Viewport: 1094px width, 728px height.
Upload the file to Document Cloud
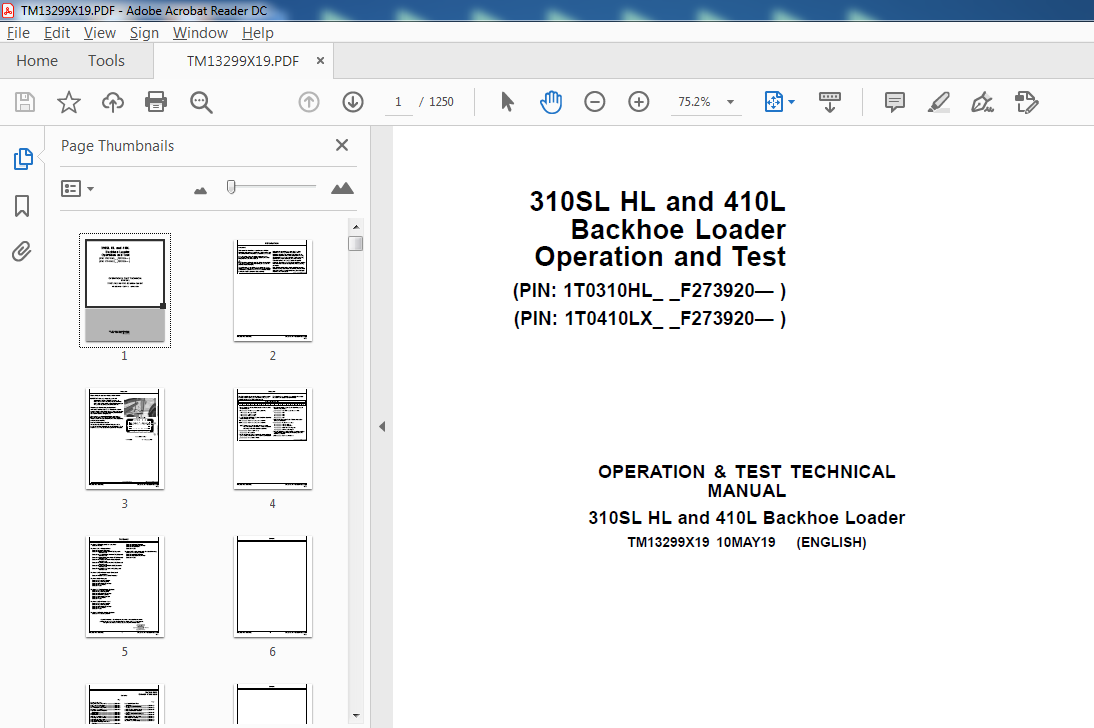tap(112, 102)
